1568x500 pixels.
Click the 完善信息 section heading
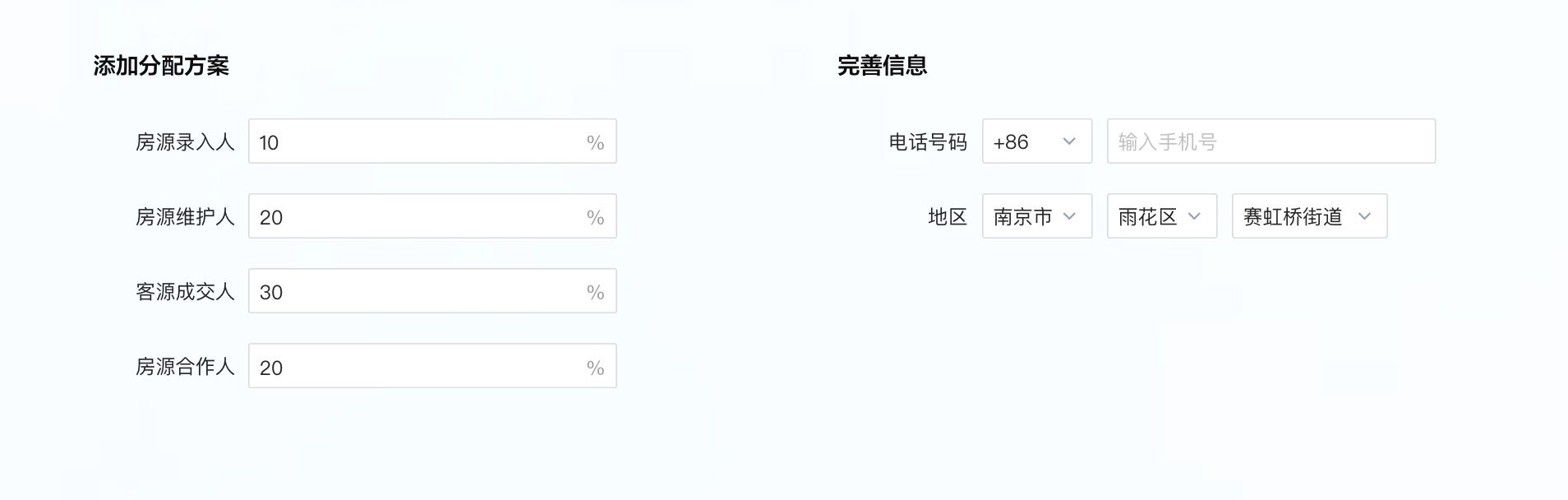point(883,66)
